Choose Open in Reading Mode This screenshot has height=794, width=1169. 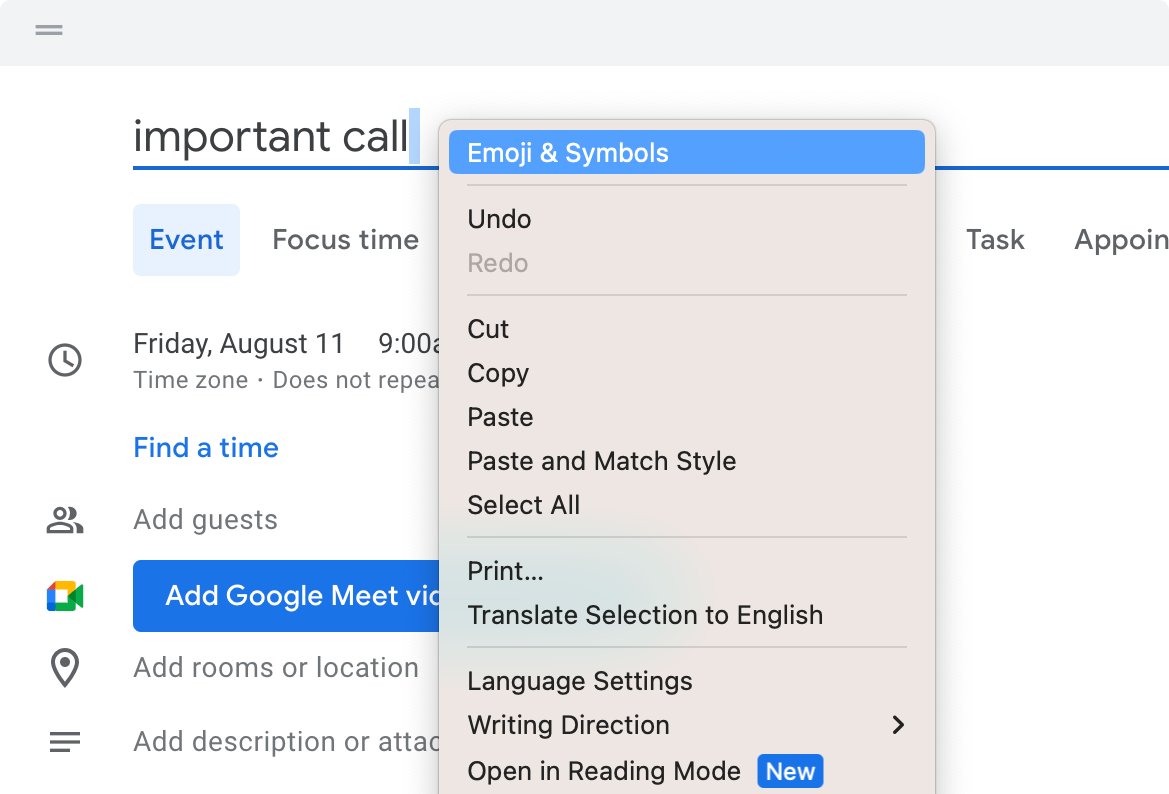click(687, 771)
